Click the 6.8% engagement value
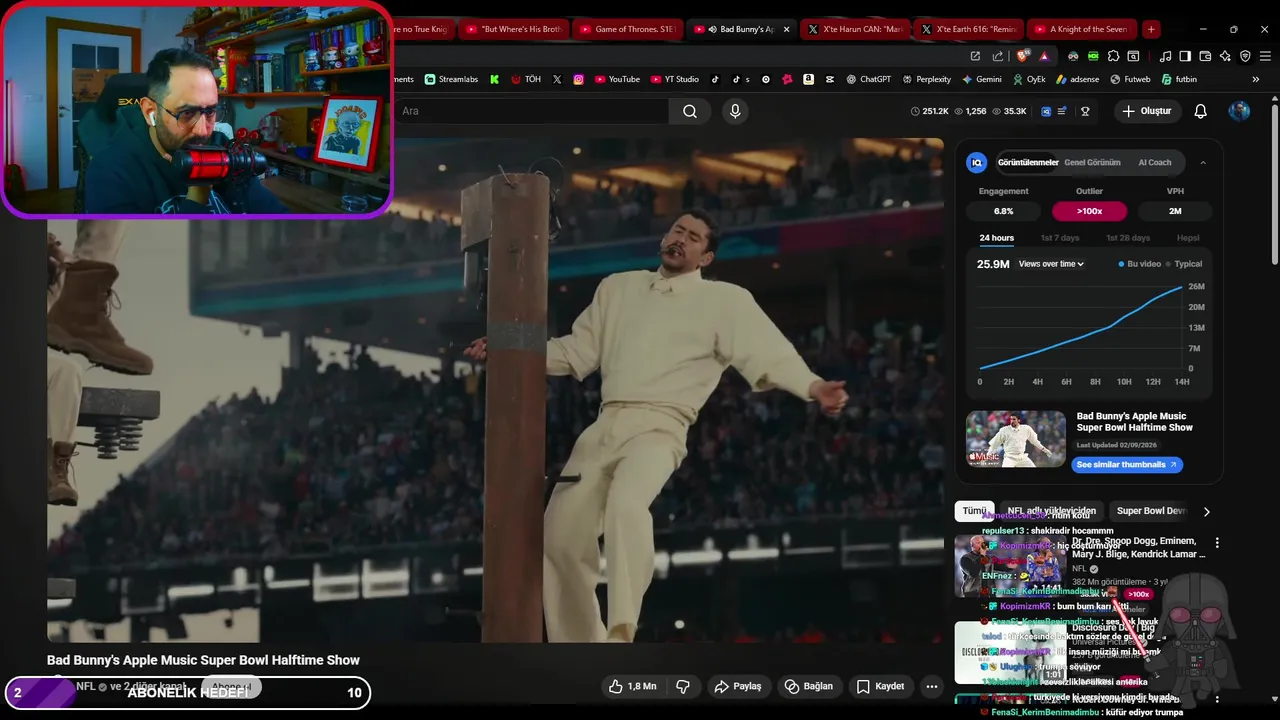Image resolution: width=1280 pixels, height=720 pixels. coord(1003,211)
